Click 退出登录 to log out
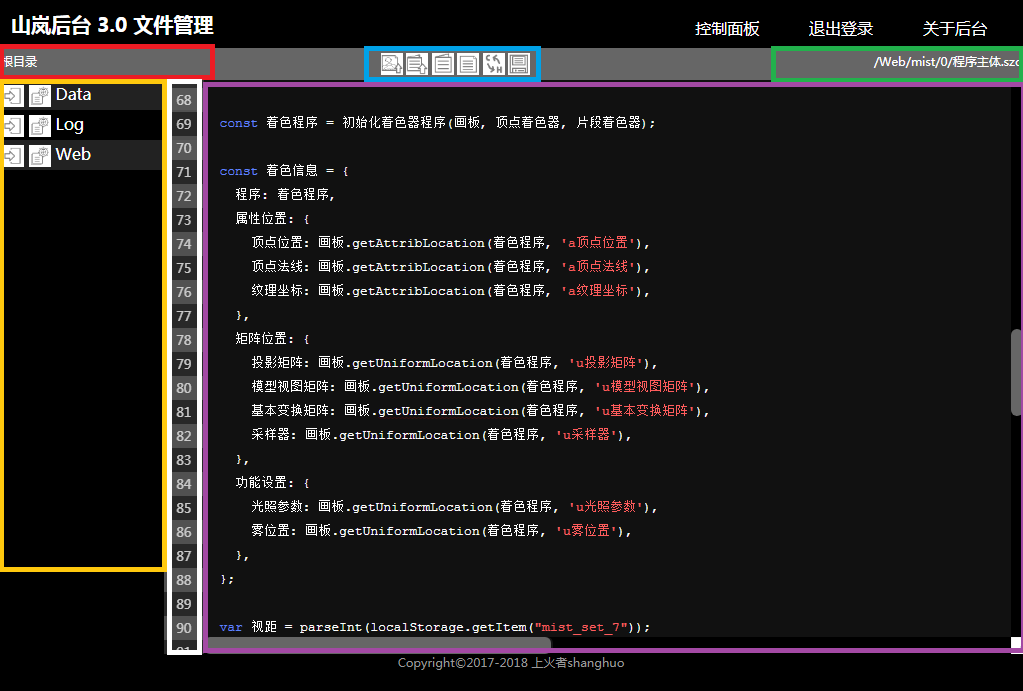 click(x=841, y=29)
